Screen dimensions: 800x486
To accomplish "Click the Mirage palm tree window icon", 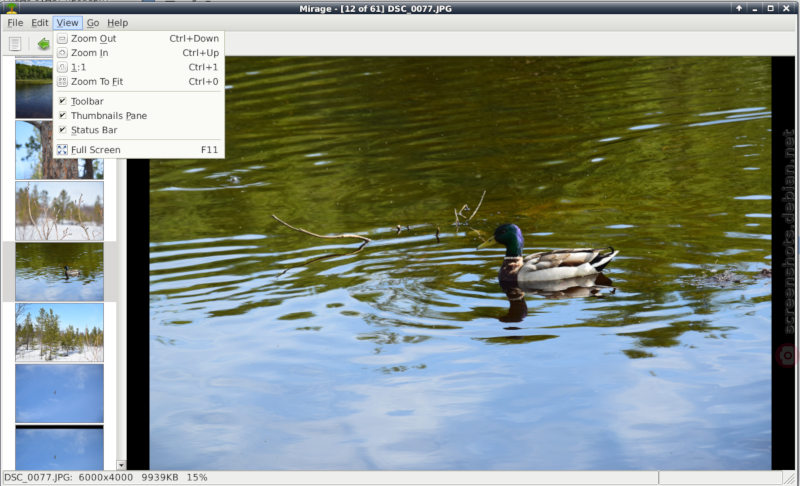I will click(11, 8).
